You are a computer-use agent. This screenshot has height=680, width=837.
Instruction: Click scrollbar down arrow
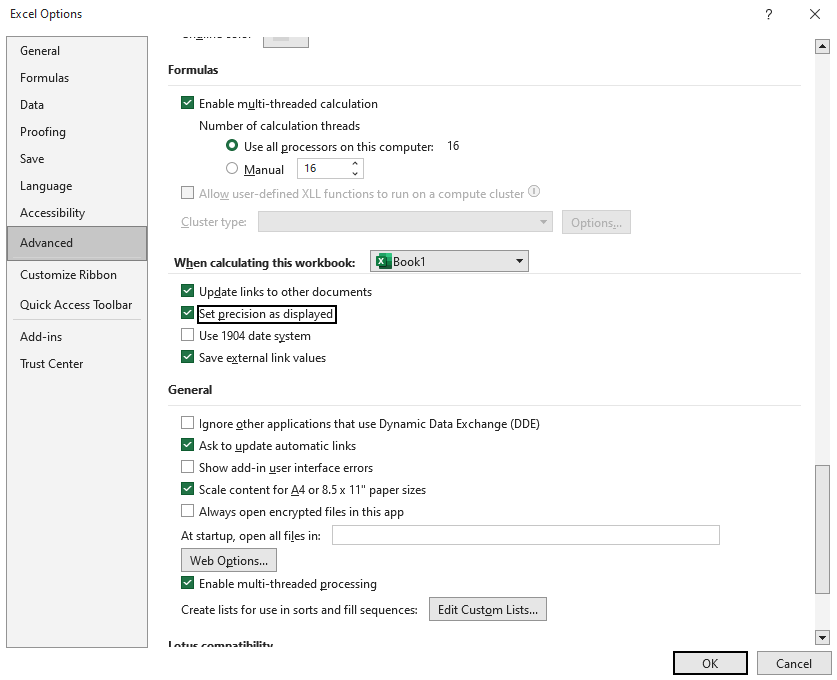coord(822,637)
